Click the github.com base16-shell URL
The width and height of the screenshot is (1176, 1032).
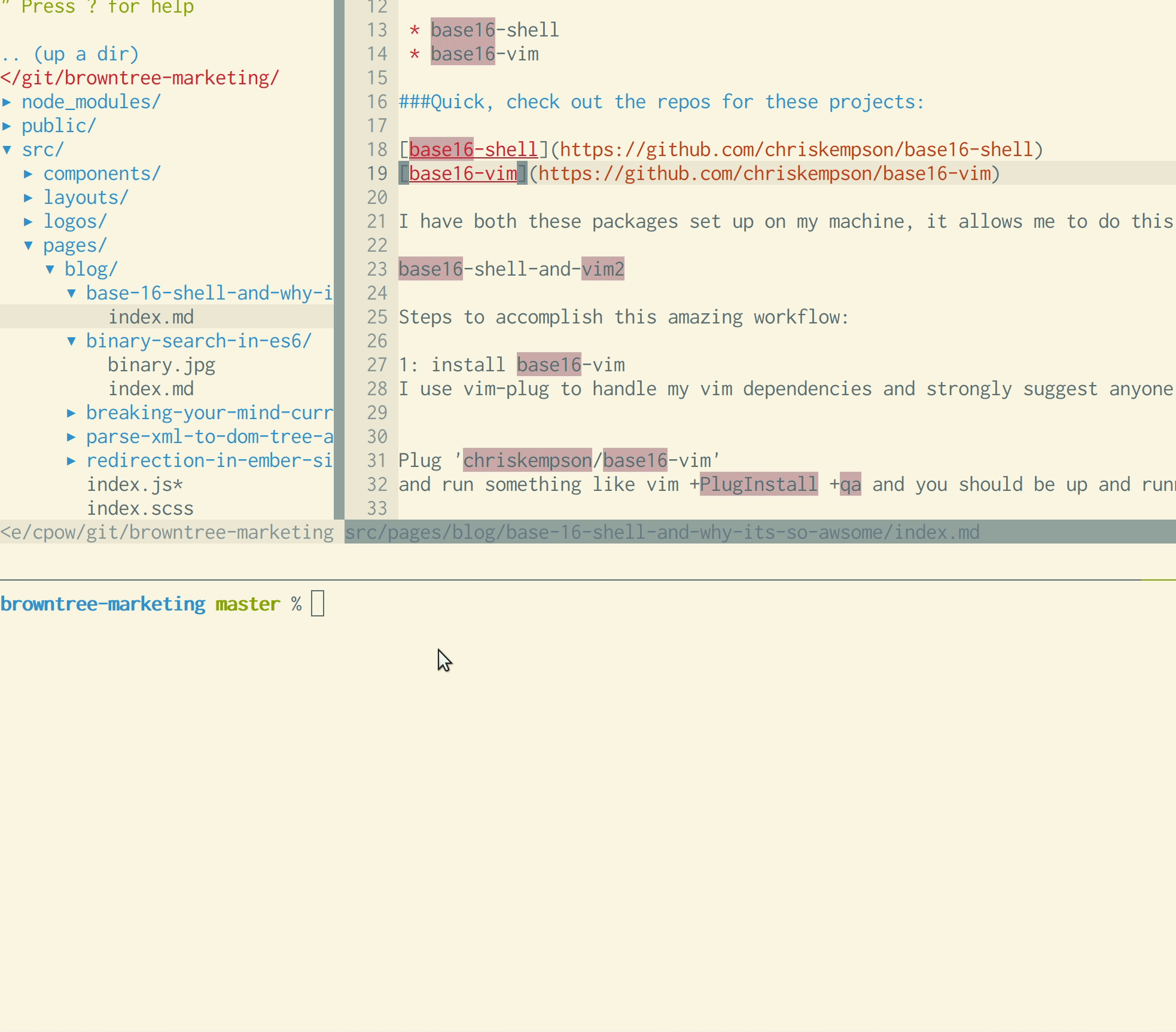[x=796, y=150]
